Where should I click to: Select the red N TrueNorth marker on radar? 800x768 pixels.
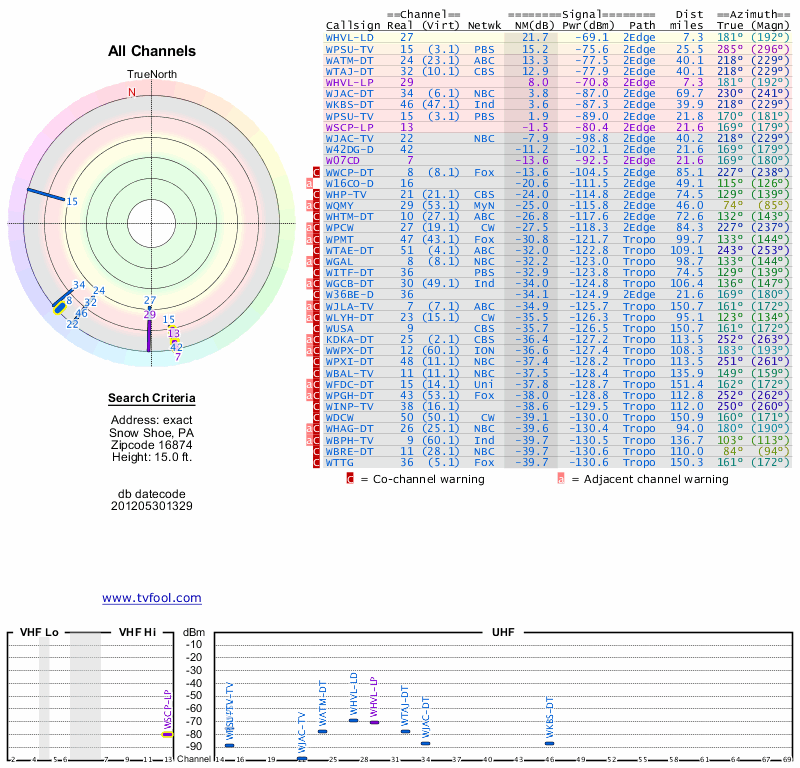131,93
